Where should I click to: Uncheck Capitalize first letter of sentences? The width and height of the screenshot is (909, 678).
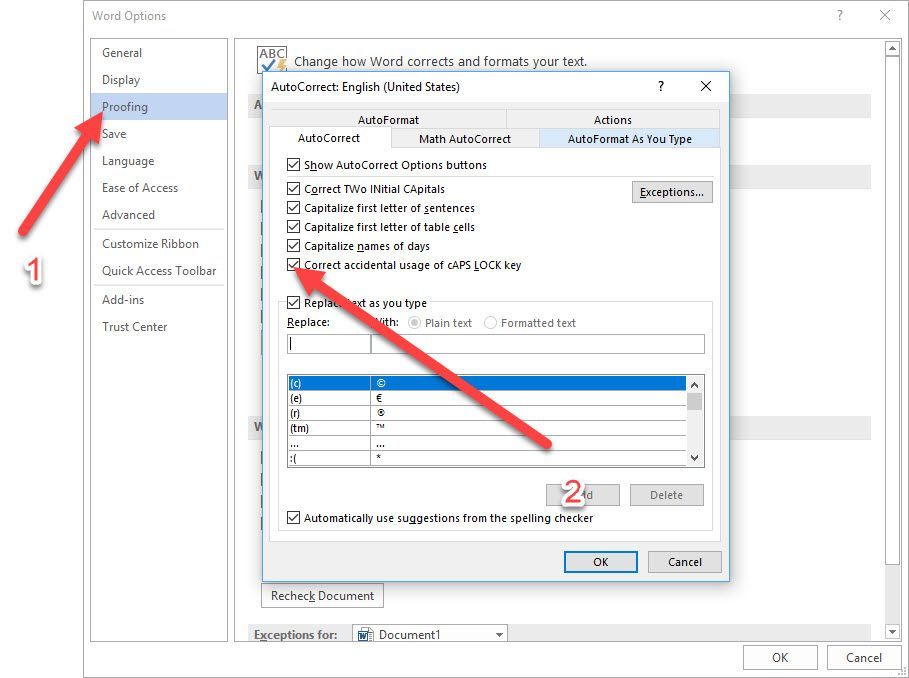[293, 207]
